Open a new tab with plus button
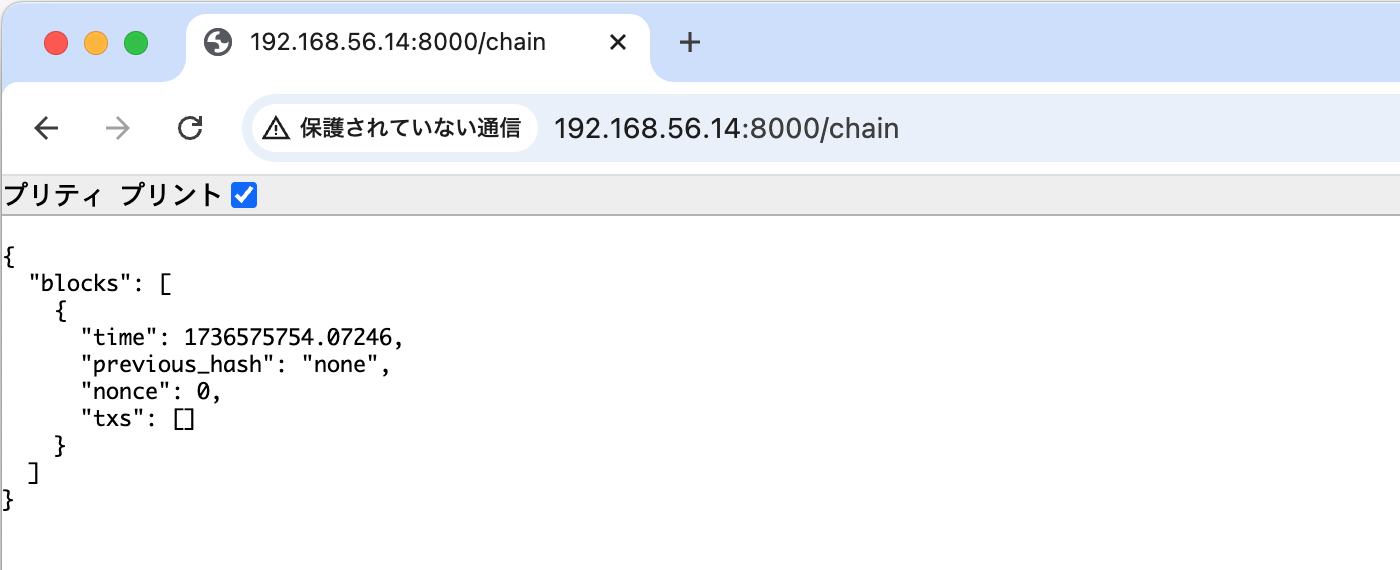Screen dimensions: 1400x570 click(x=689, y=42)
